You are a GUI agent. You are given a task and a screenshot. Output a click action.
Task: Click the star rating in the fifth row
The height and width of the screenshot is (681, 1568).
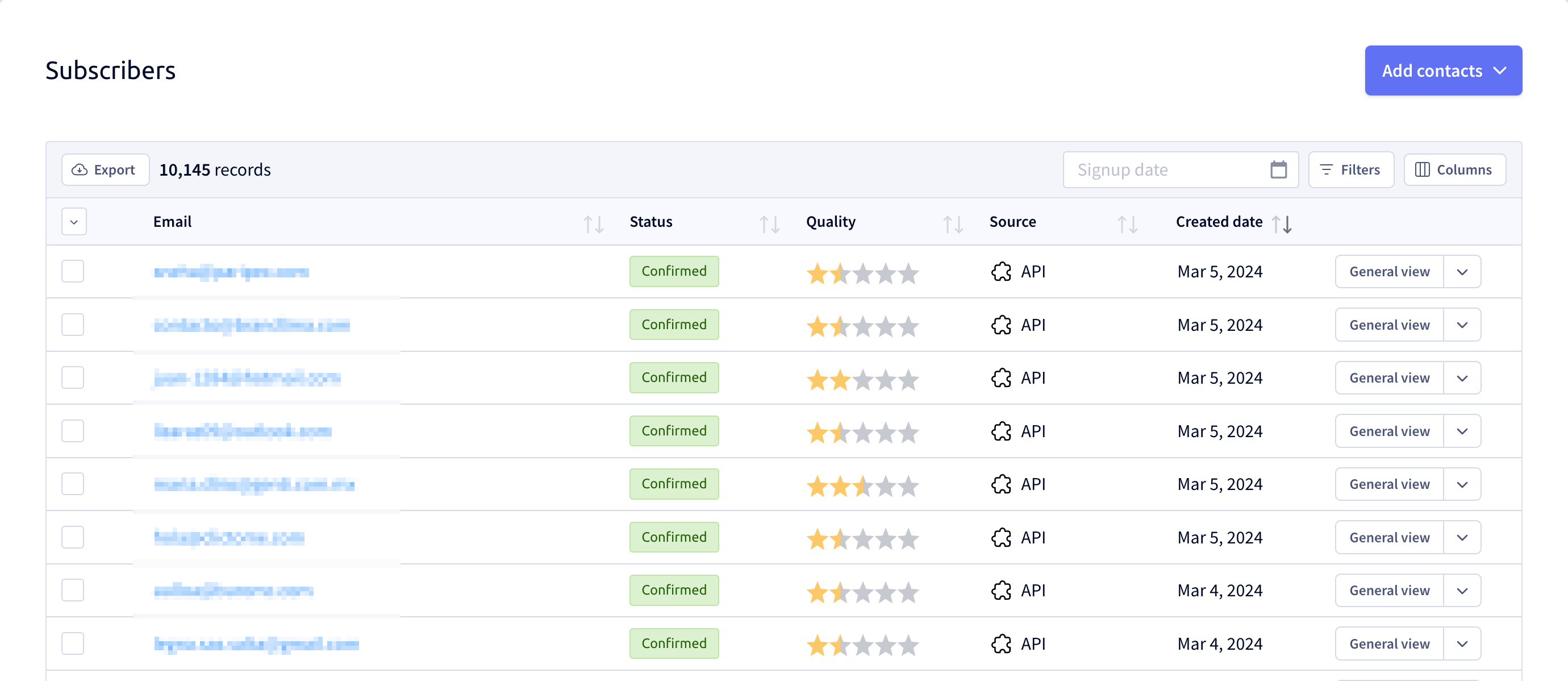tap(862, 485)
